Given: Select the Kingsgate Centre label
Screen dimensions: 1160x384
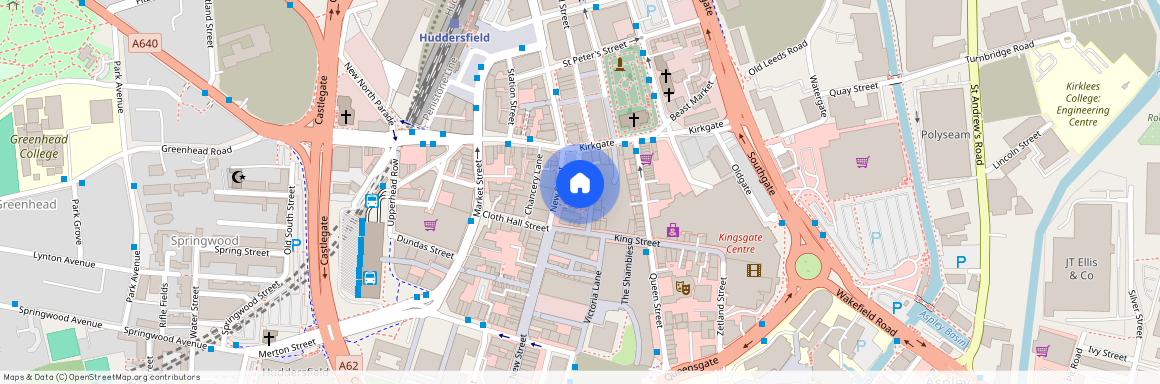Looking at the screenshot, I should [x=742, y=243].
